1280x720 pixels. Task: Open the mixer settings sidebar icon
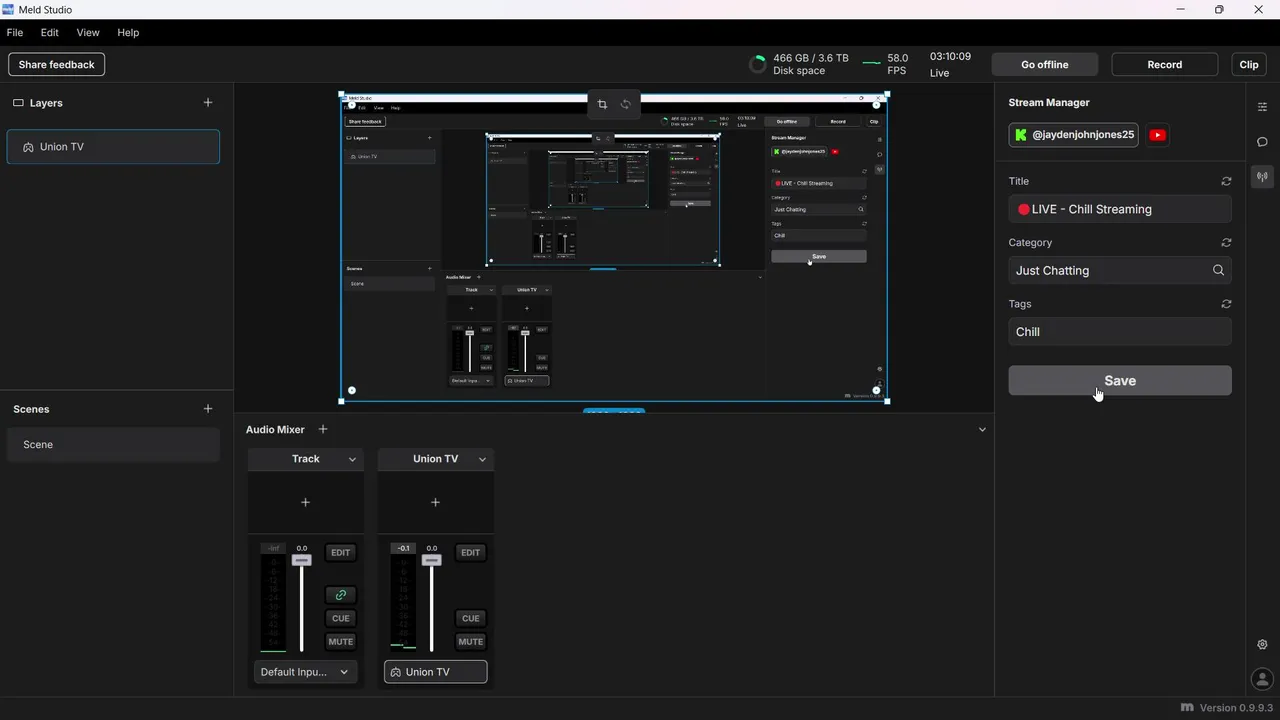1262,107
